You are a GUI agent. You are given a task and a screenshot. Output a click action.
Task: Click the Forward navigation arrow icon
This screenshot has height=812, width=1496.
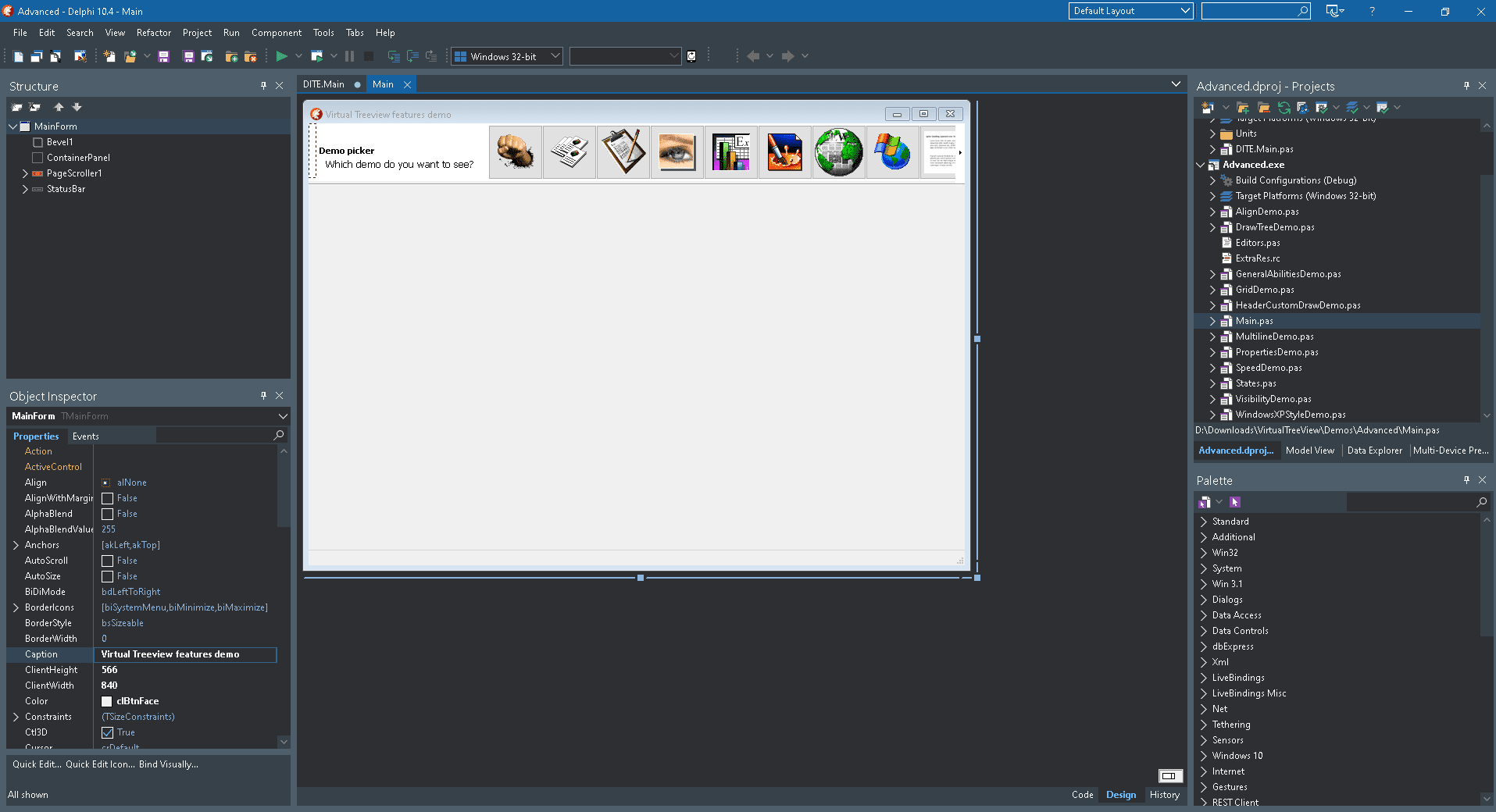pyautogui.click(x=787, y=56)
